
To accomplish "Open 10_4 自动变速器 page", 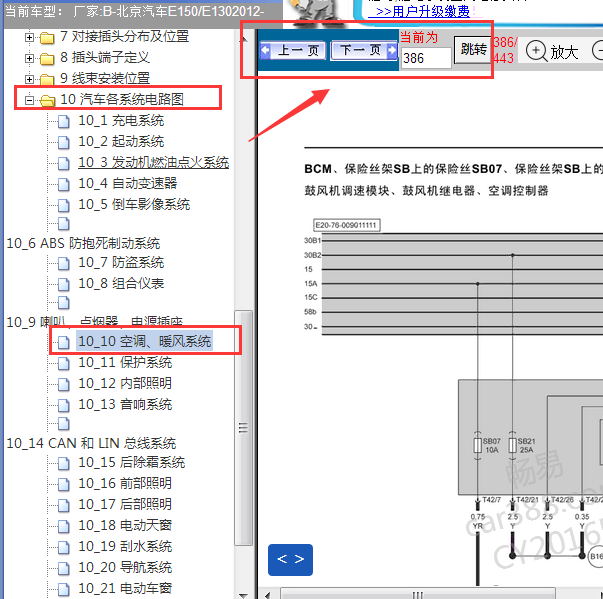I will point(128,183).
